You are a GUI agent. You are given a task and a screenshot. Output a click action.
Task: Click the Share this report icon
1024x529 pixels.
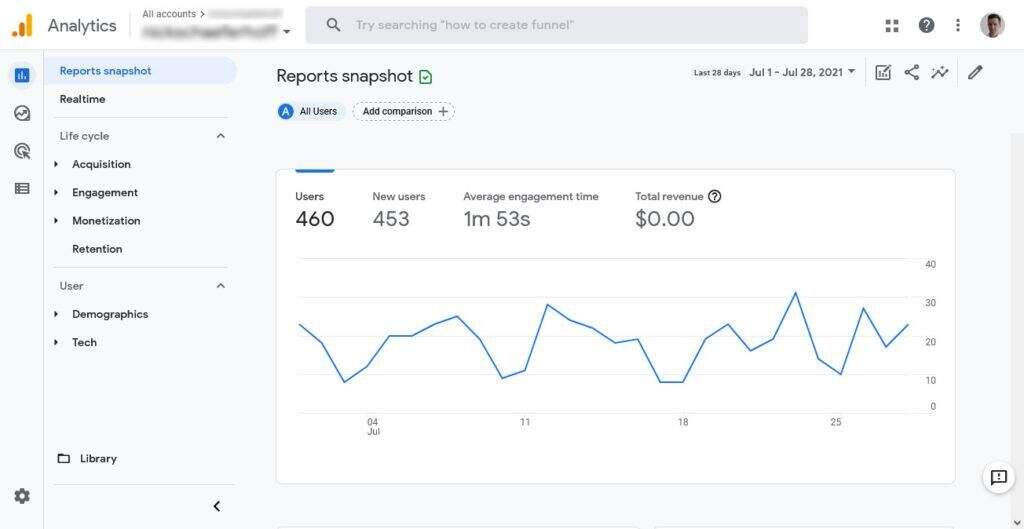pyautogui.click(x=911, y=72)
